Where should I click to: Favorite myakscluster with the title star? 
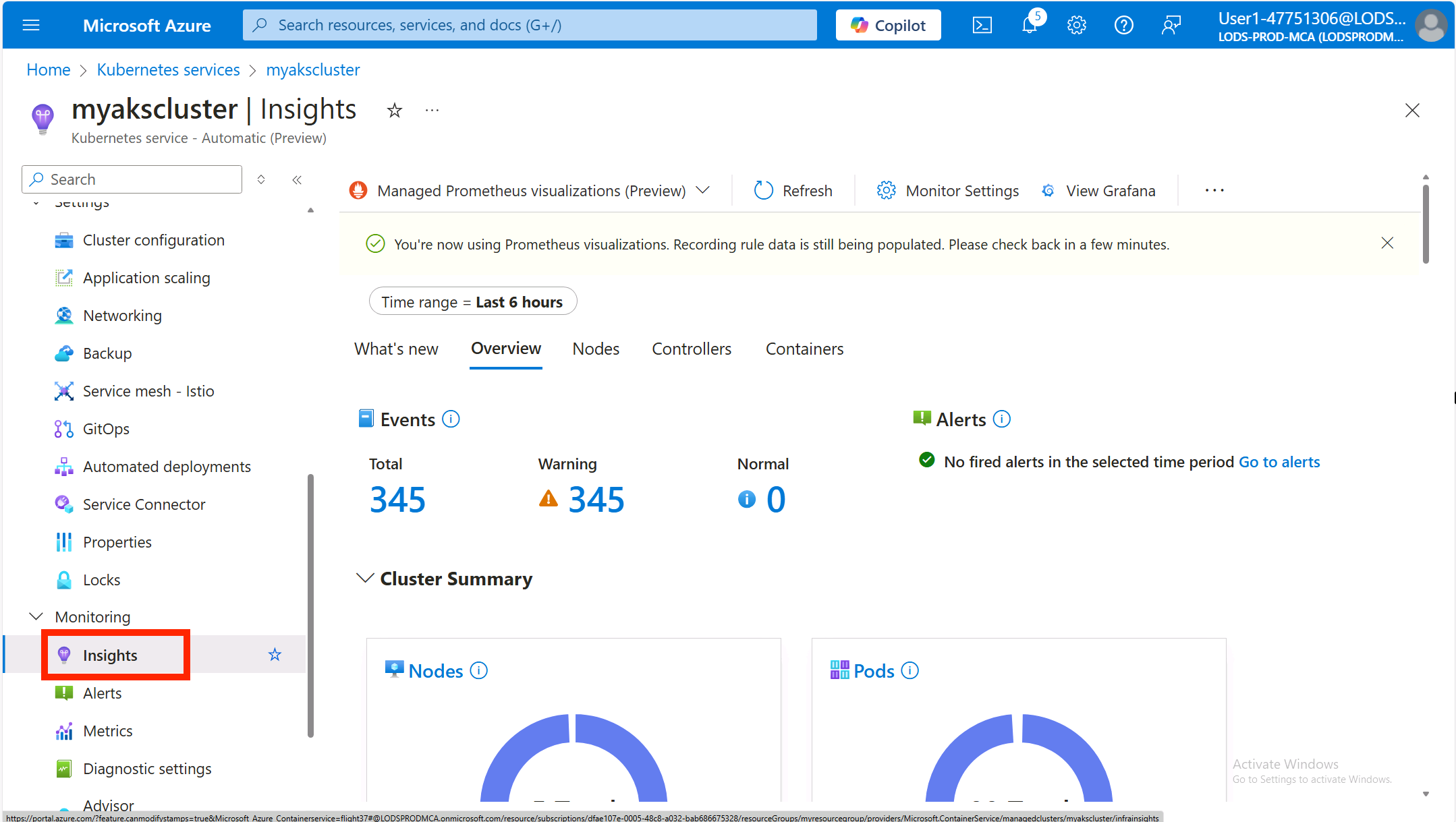coord(395,110)
